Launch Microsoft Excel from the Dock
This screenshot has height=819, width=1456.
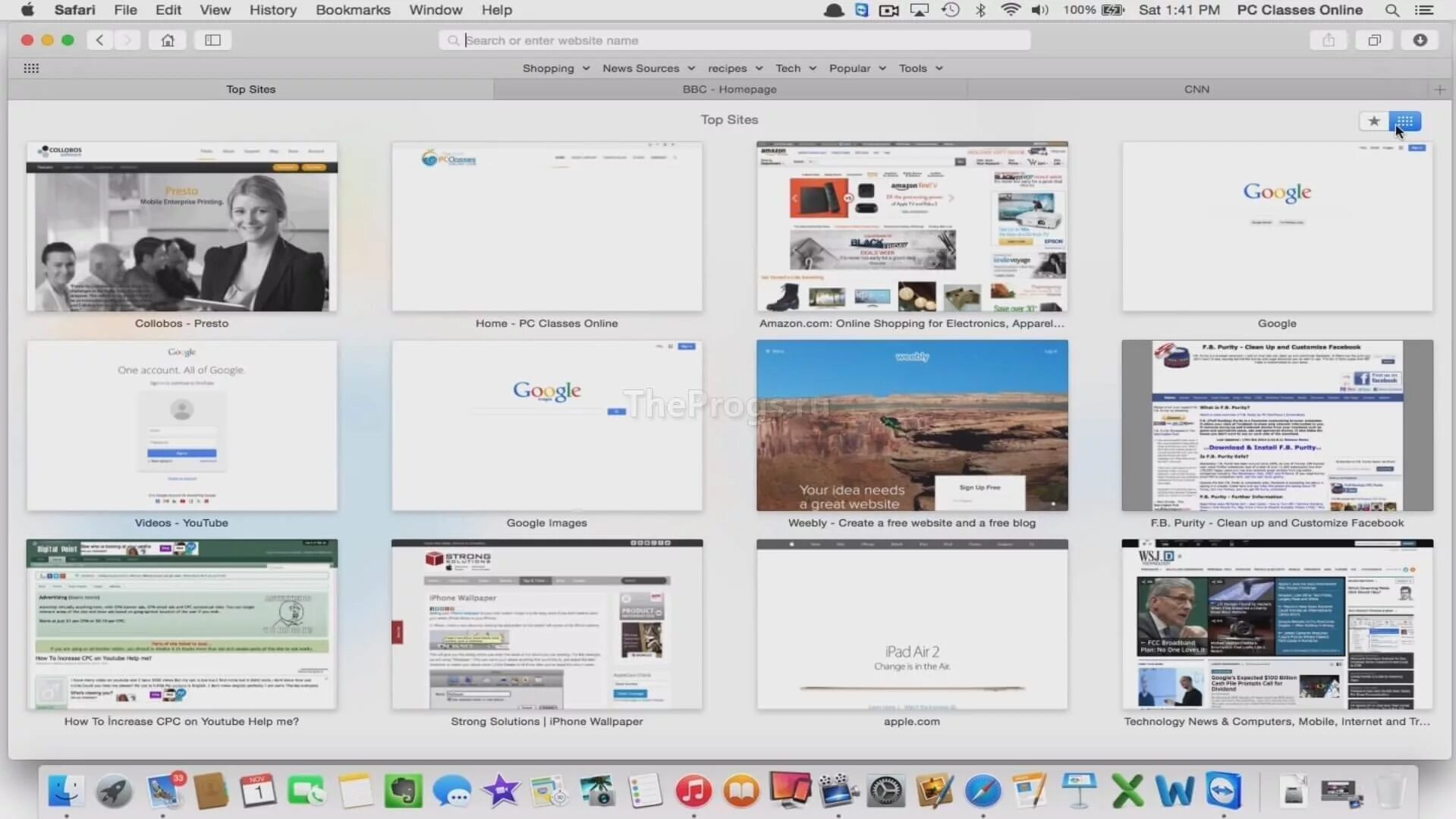(1127, 791)
